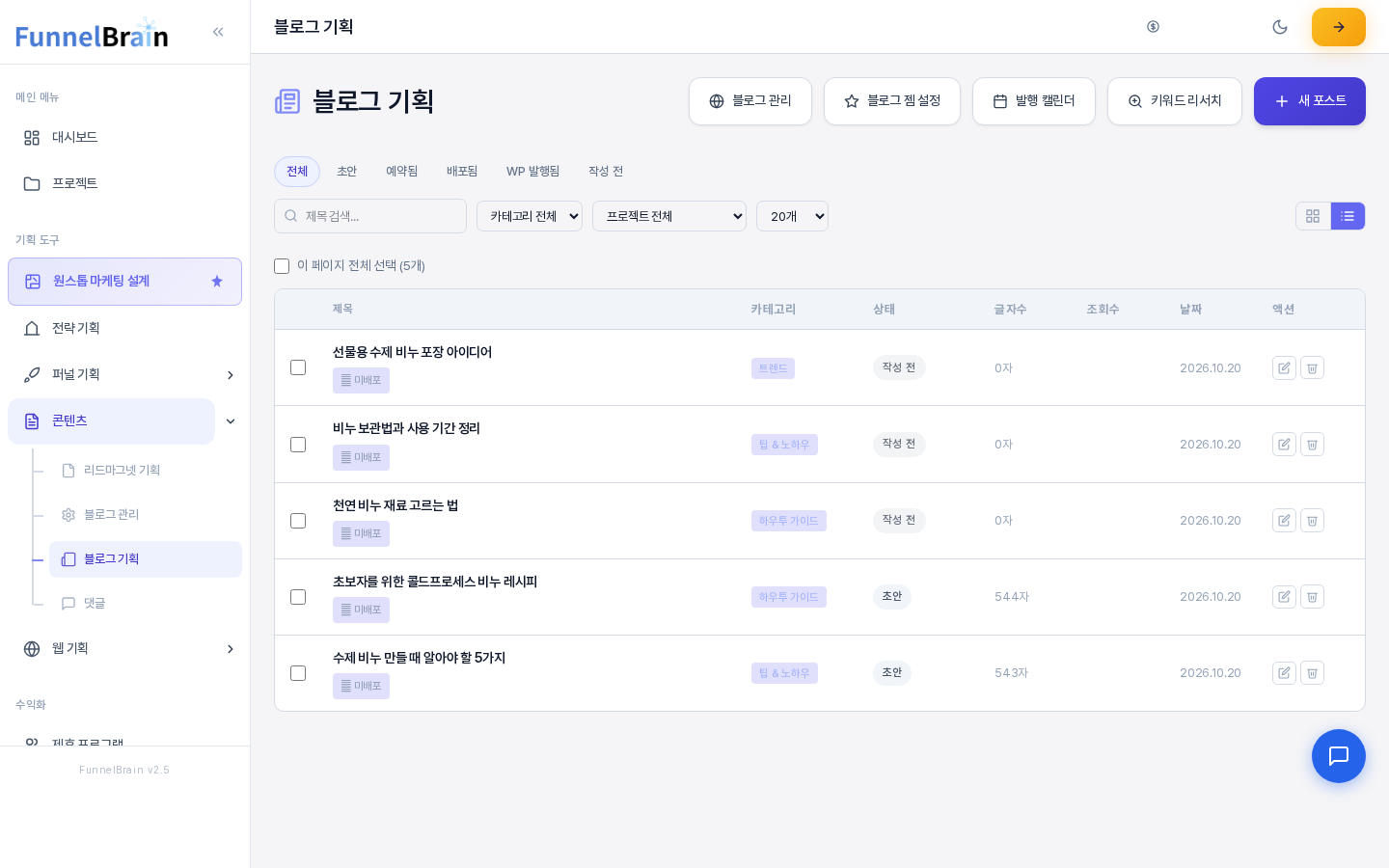Click the 블로그 관리 button in header
This screenshot has width=1389, height=868.
pos(750,101)
